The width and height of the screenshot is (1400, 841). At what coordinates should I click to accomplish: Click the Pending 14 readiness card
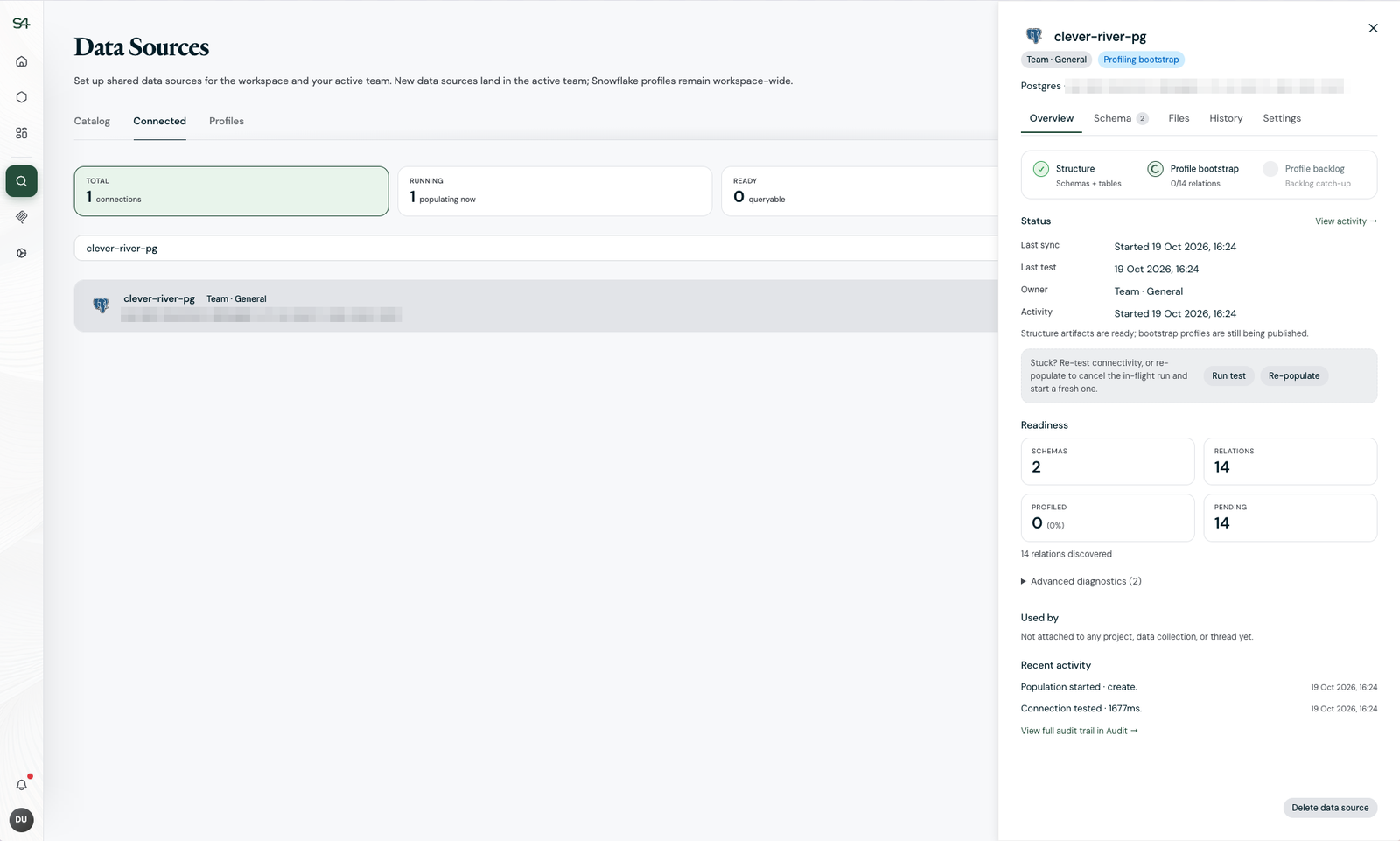tap(1291, 517)
